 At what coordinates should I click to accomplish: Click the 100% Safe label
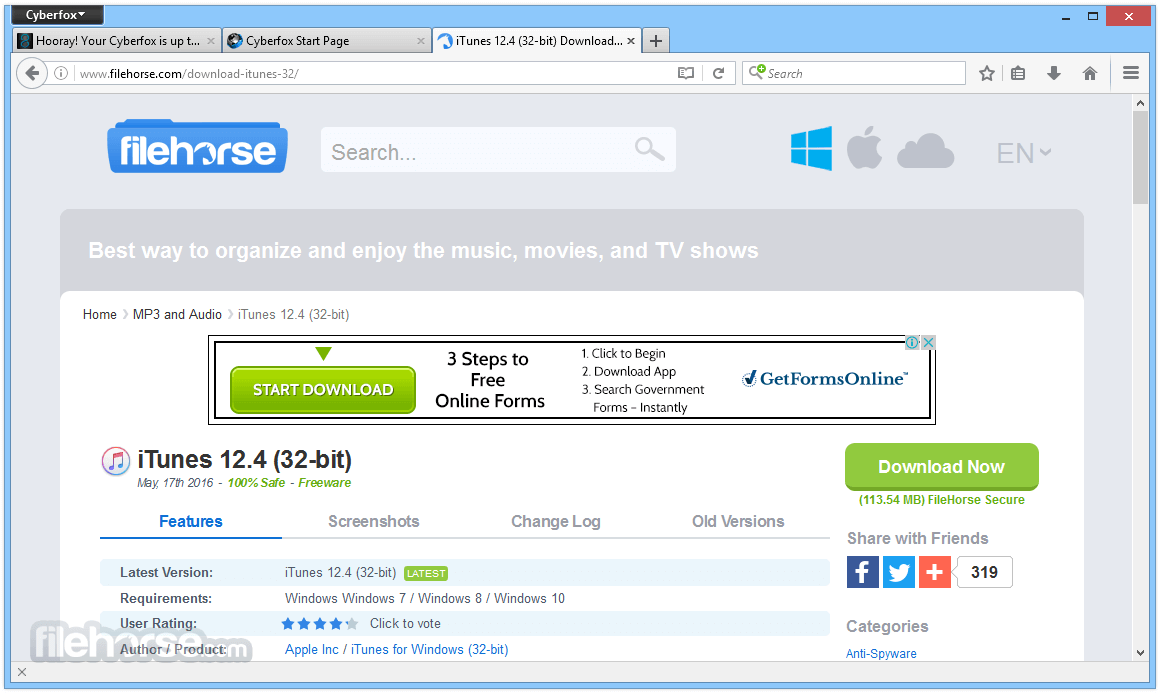[x=256, y=483]
